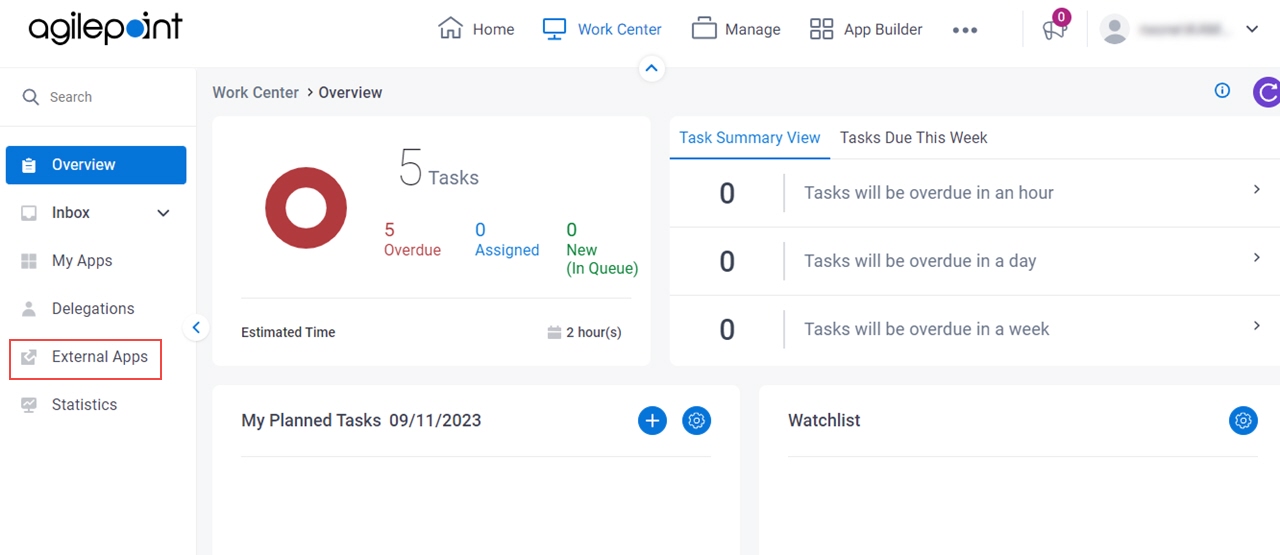The image size is (1280, 555).
Task: Add a planned task with plus icon
Action: tap(652, 421)
